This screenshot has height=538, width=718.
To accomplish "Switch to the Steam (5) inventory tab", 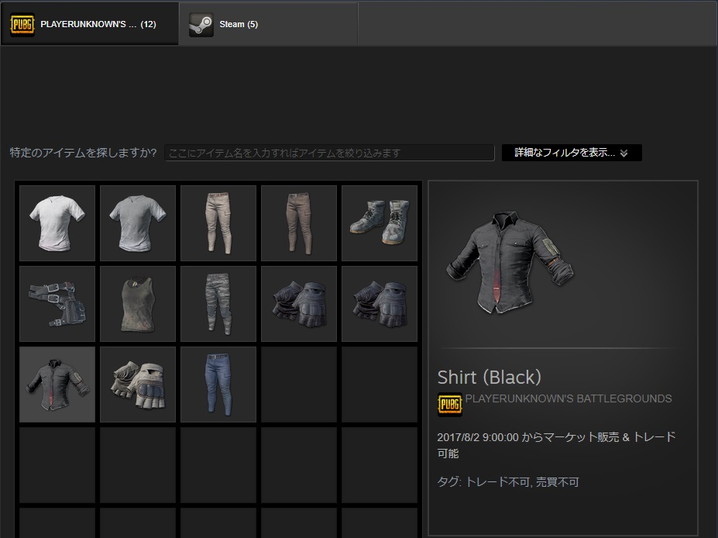I will pos(268,24).
